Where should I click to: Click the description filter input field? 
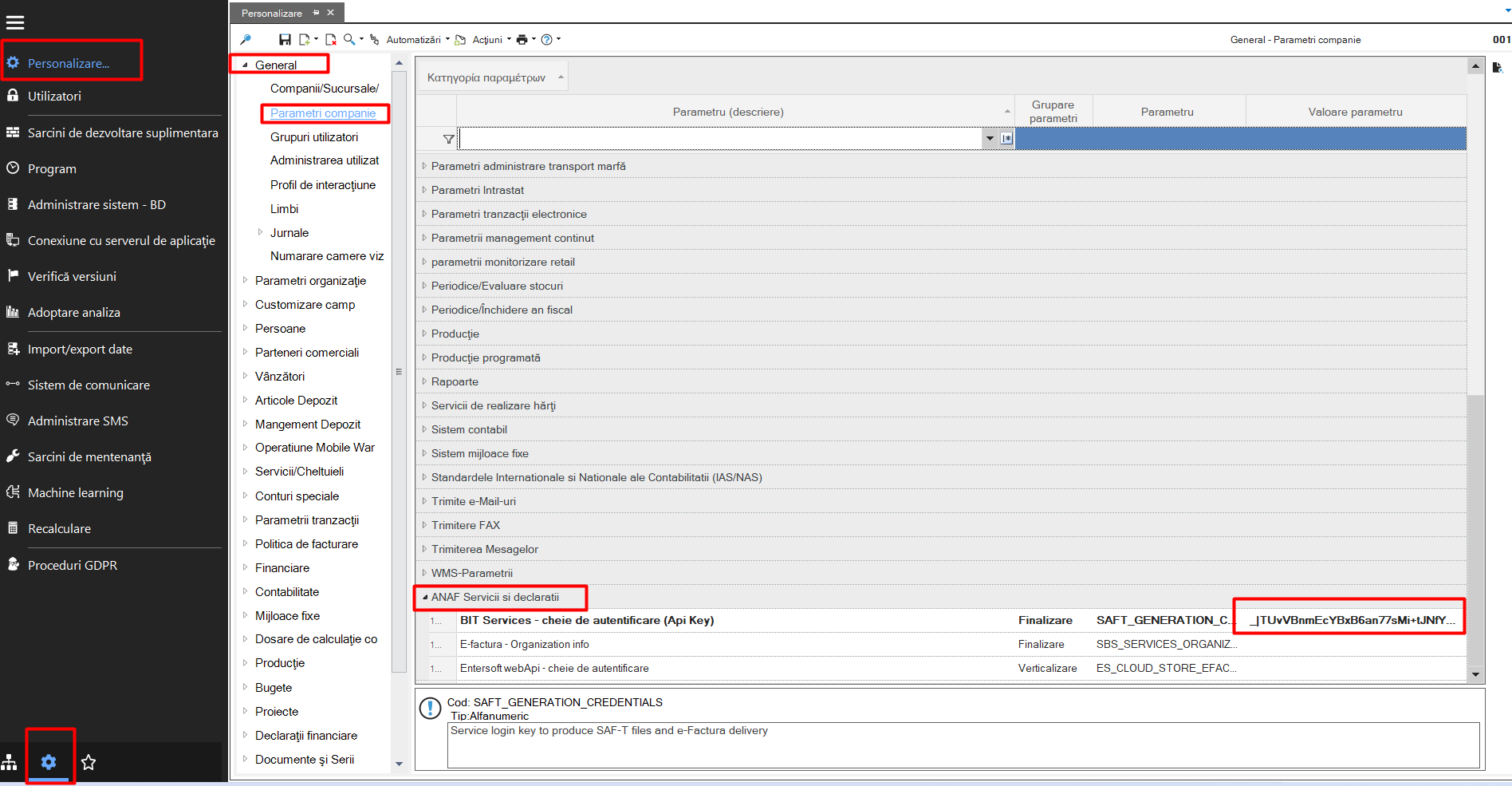click(722, 139)
